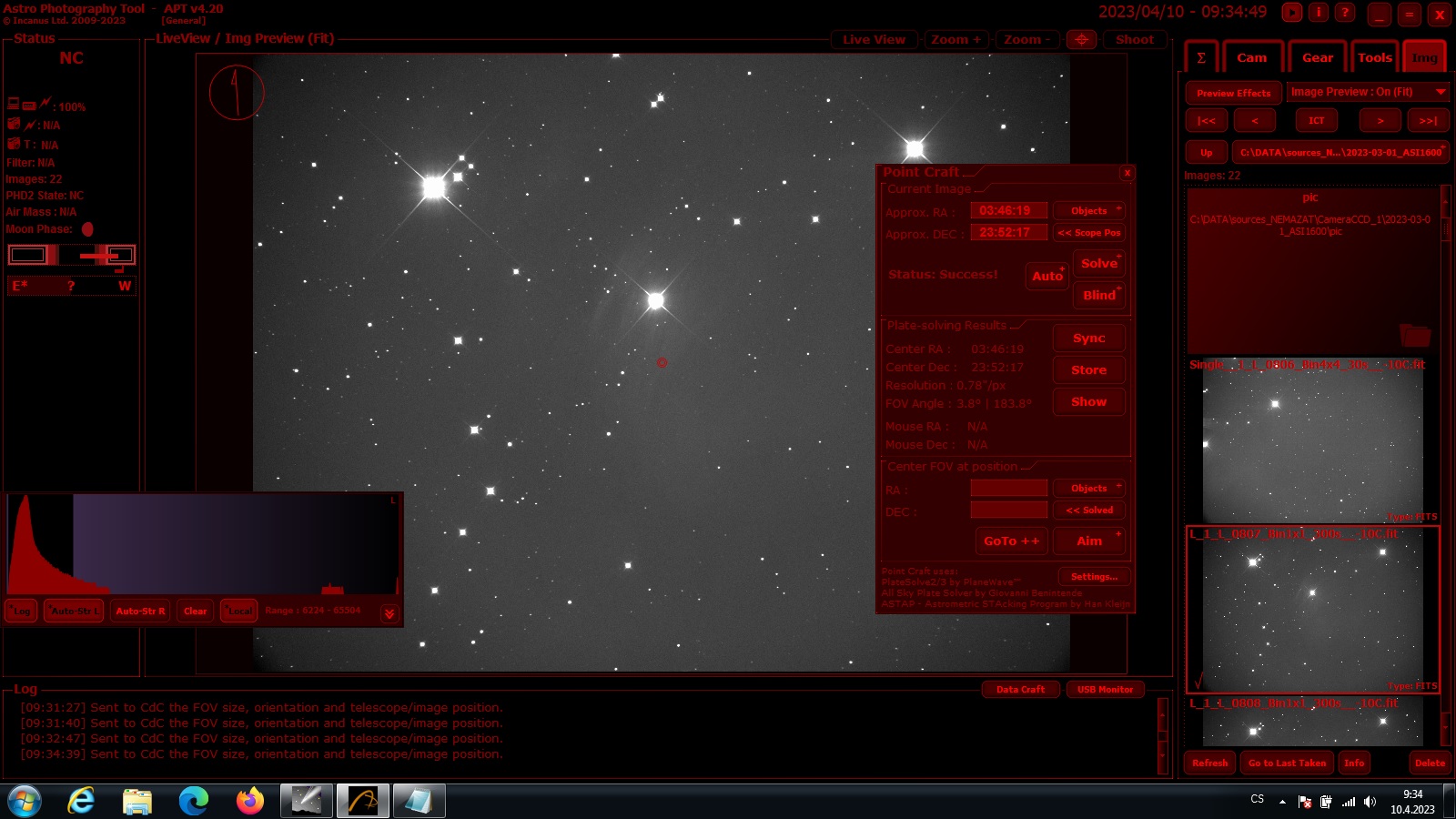
Task: Open current image Objects list in Point Craft
Action: coord(1089,211)
